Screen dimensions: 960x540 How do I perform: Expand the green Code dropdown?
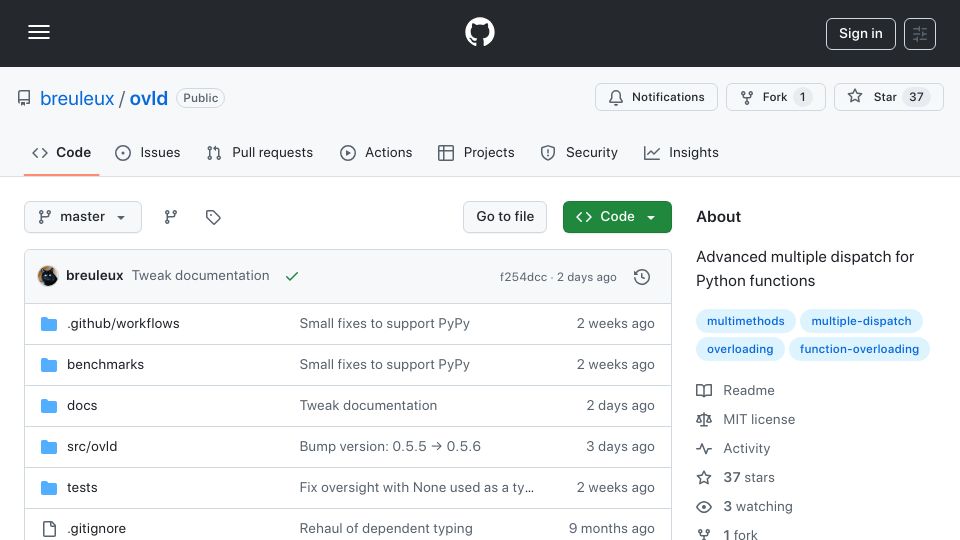[x=617, y=217]
